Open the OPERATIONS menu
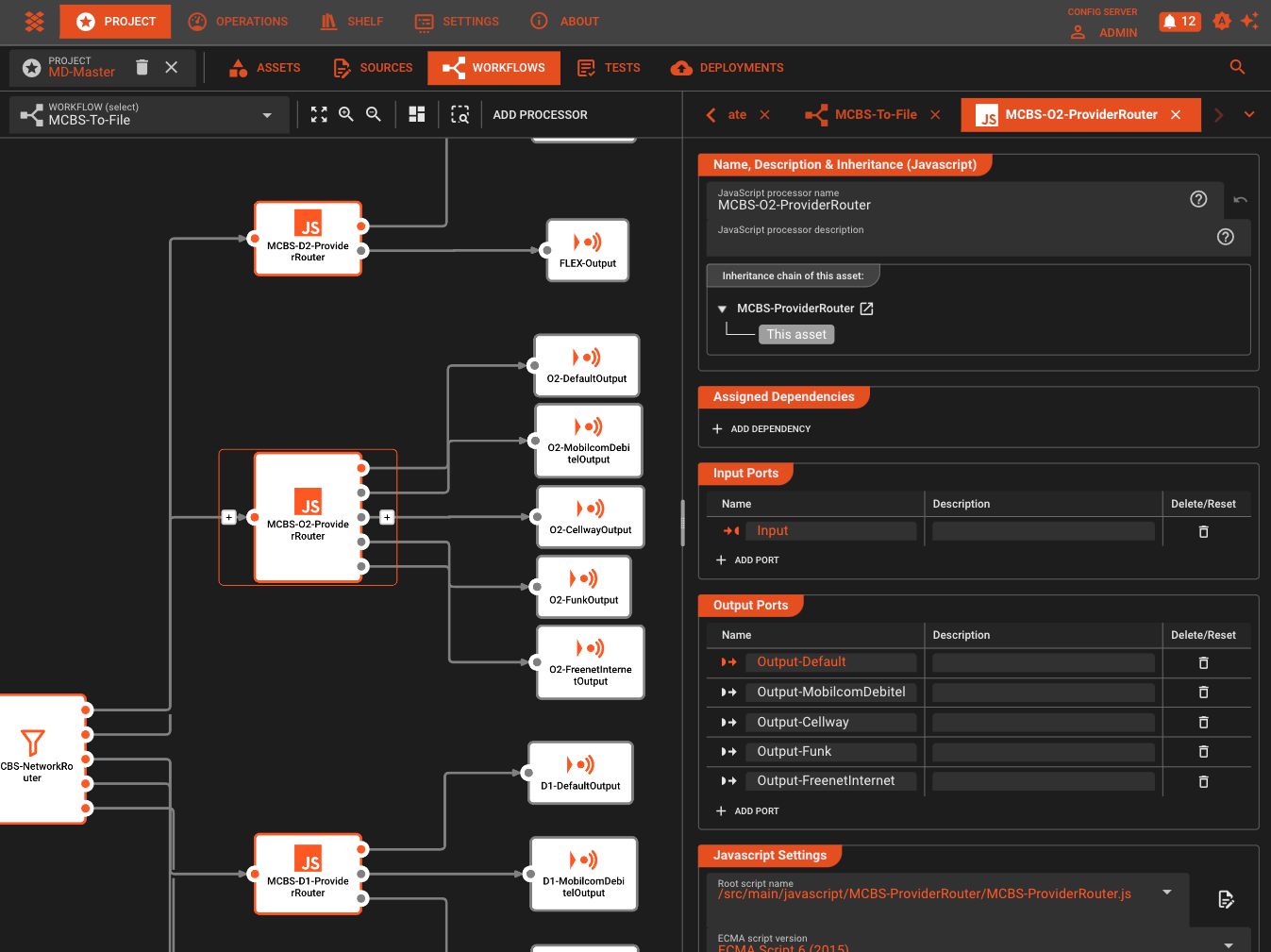1271x952 pixels. click(x=238, y=21)
